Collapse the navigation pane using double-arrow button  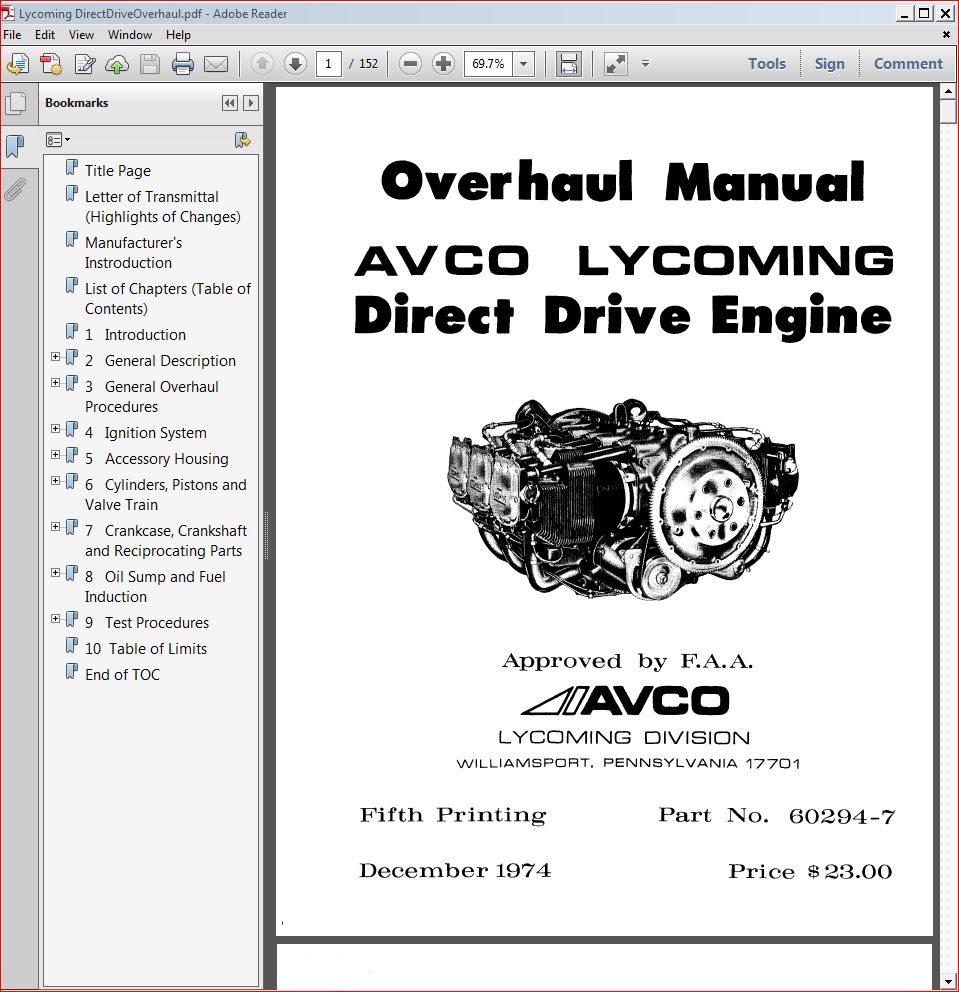pyautogui.click(x=230, y=103)
